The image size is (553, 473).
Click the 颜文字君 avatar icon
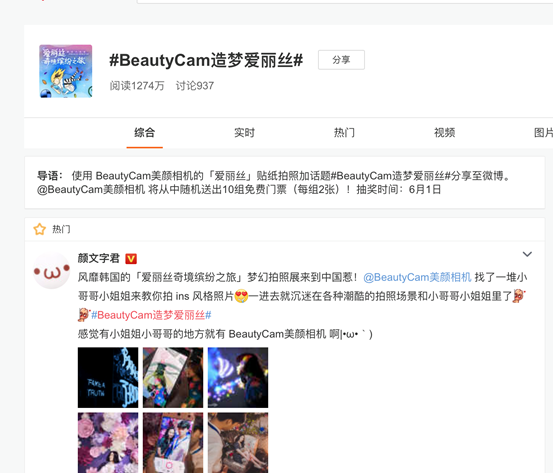pyautogui.click(x=51, y=271)
